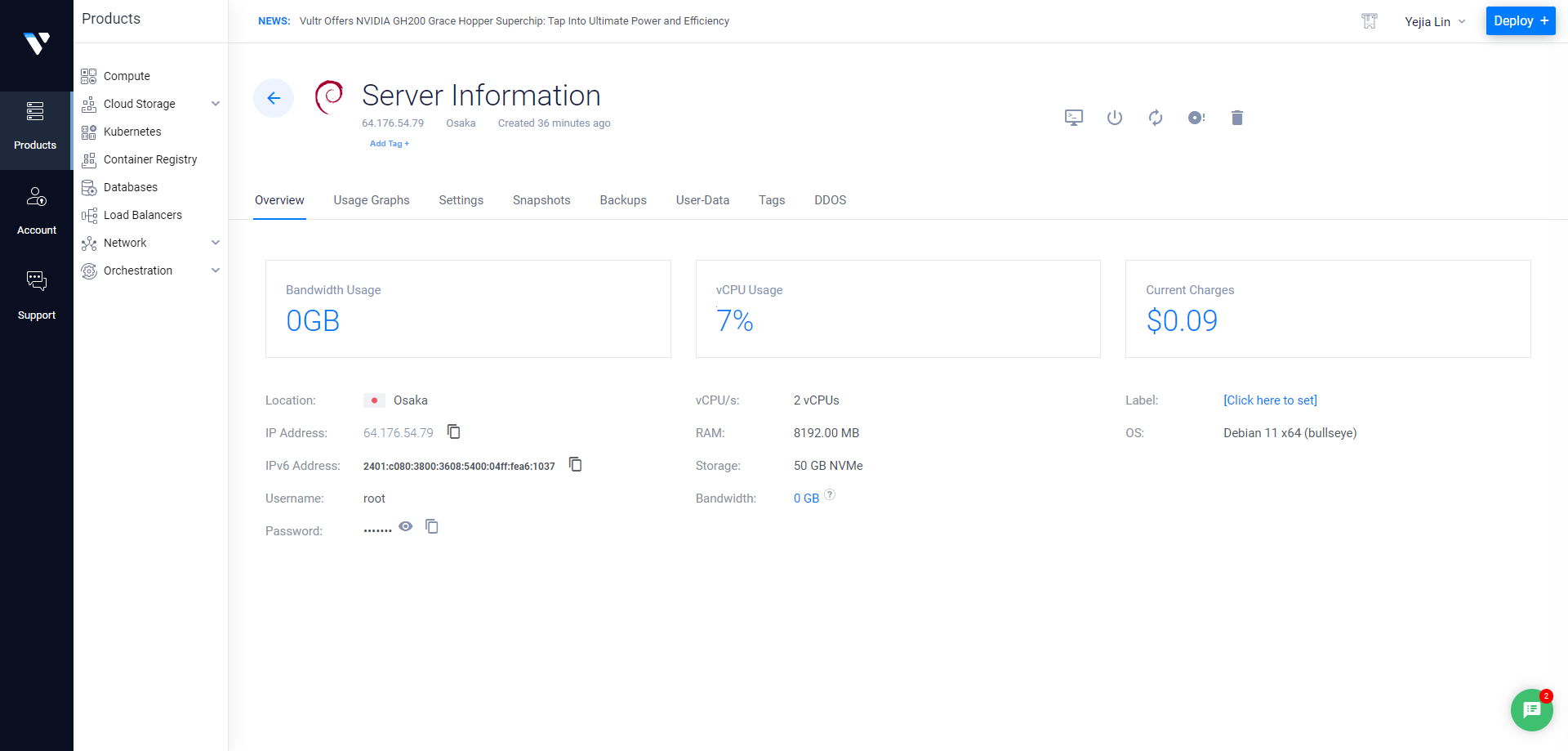
Task: Open the View Console monitor icon
Action: point(1074,118)
